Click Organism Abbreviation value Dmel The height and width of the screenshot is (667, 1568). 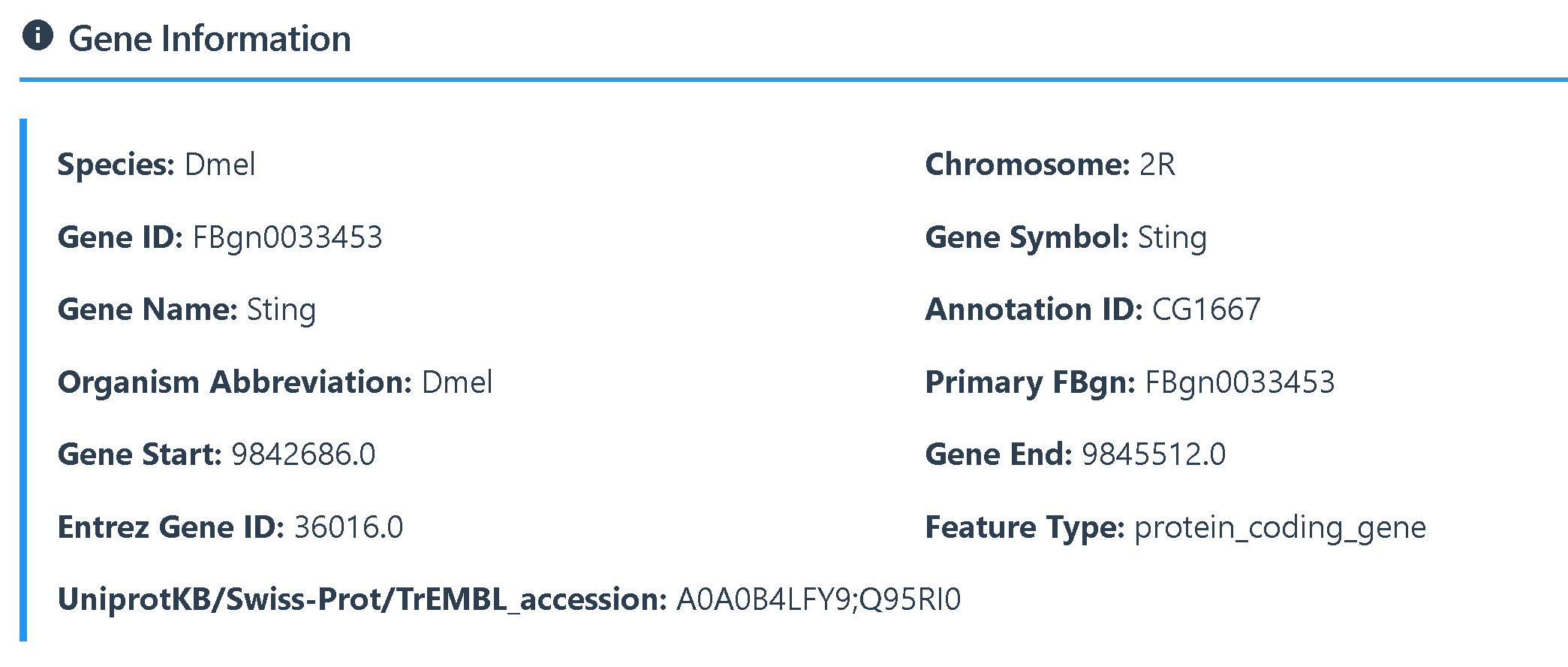[457, 382]
